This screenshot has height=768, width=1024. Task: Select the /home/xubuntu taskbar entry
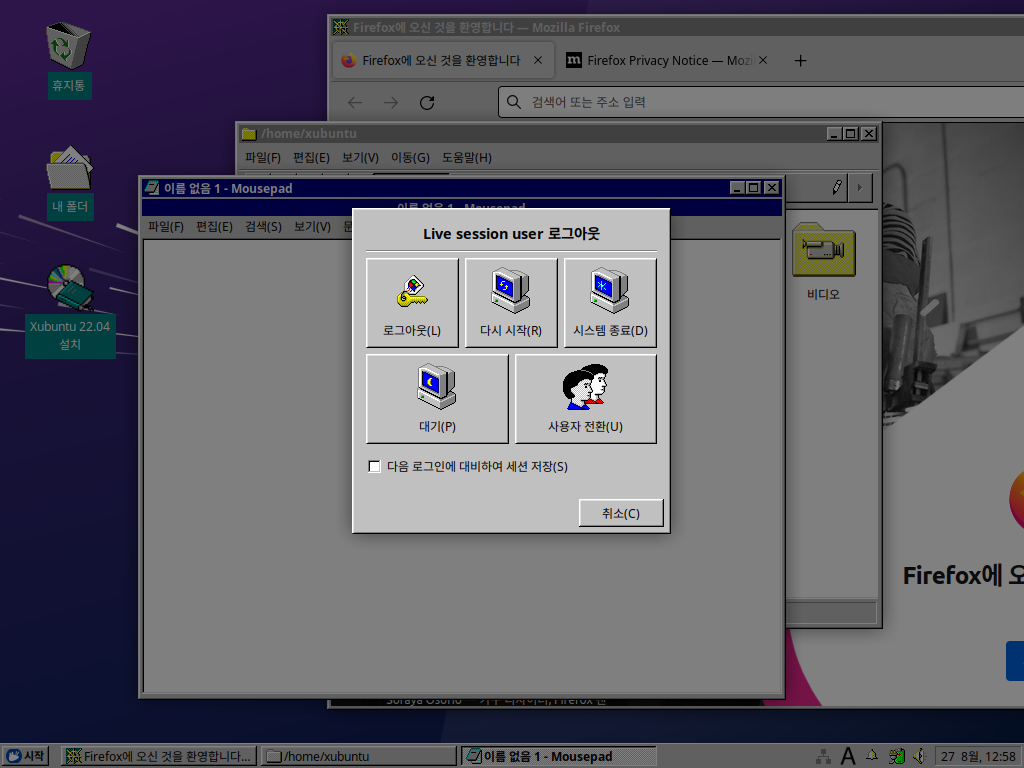(359, 756)
